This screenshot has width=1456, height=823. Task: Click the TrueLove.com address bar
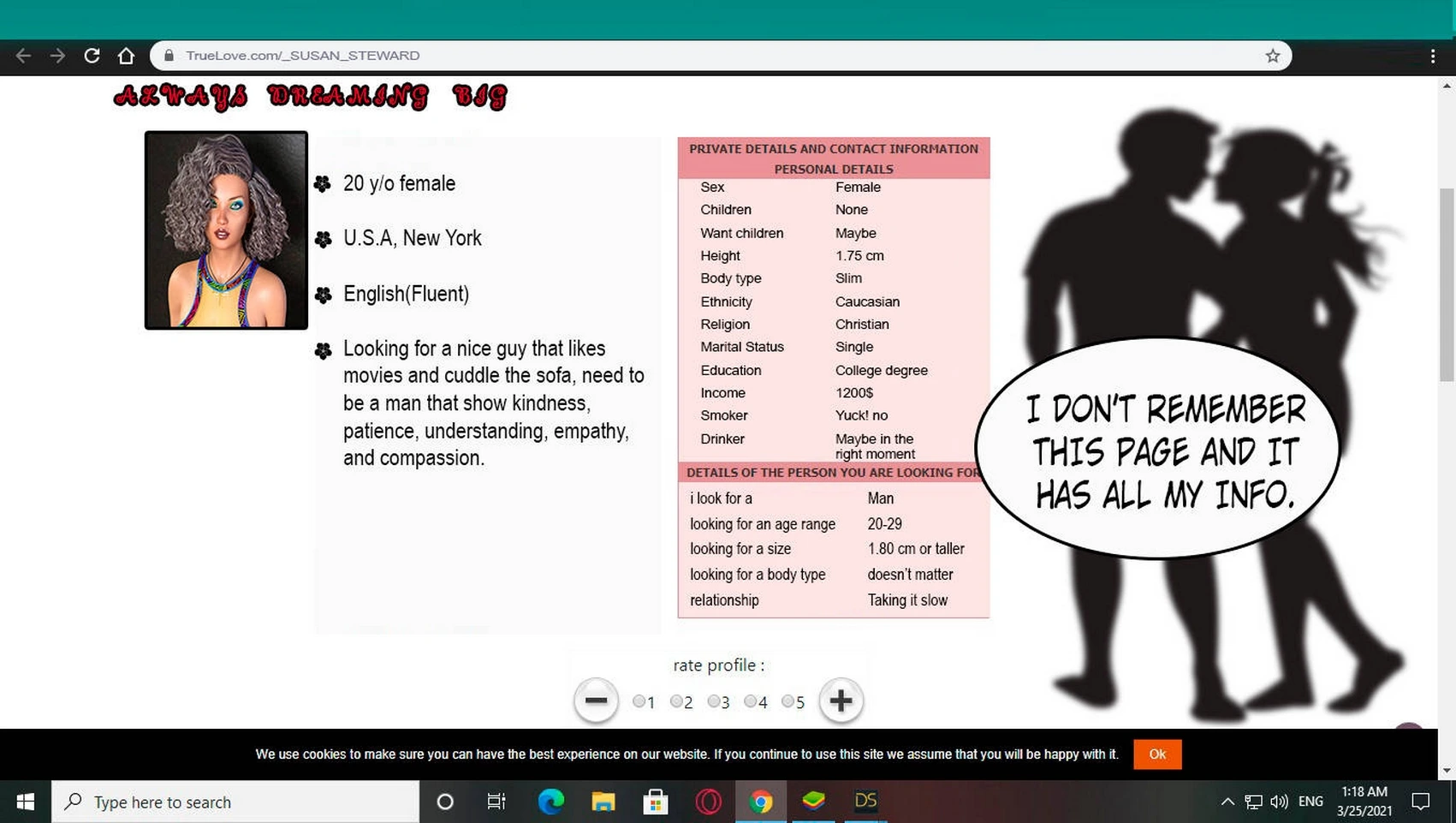coord(685,56)
